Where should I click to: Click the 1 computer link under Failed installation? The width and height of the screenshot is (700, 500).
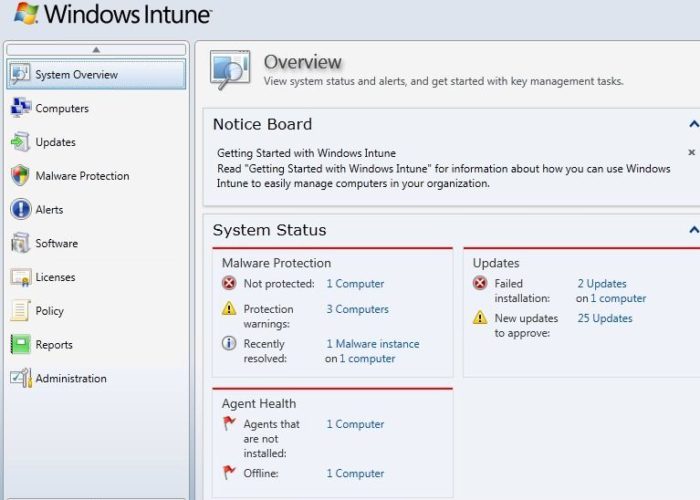pyautogui.click(x=618, y=298)
